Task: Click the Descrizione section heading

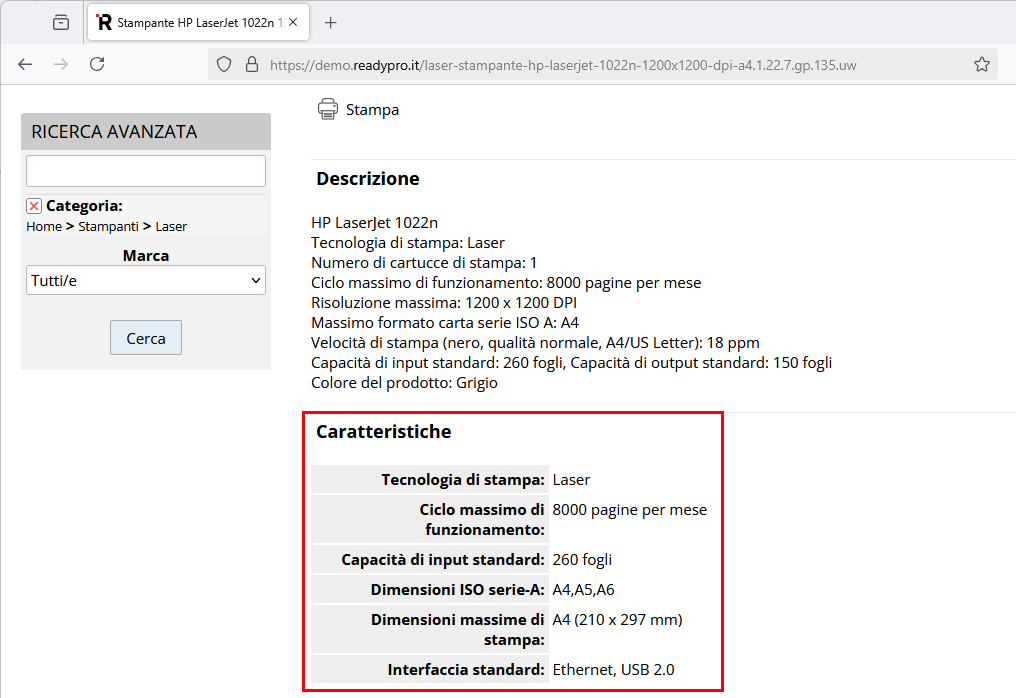Action: click(x=367, y=179)
